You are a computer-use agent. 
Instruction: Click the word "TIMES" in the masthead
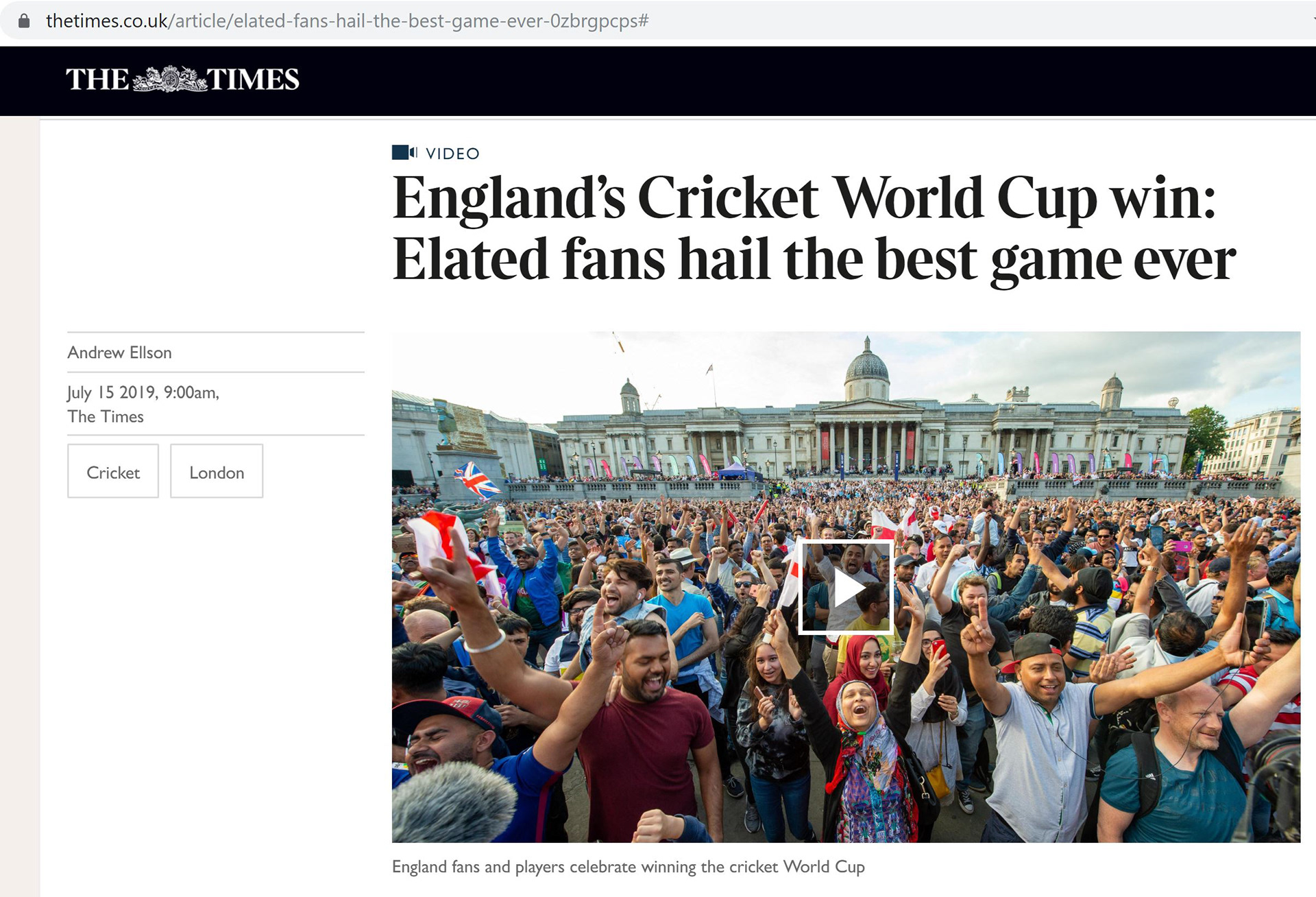(x=253, y=80)
